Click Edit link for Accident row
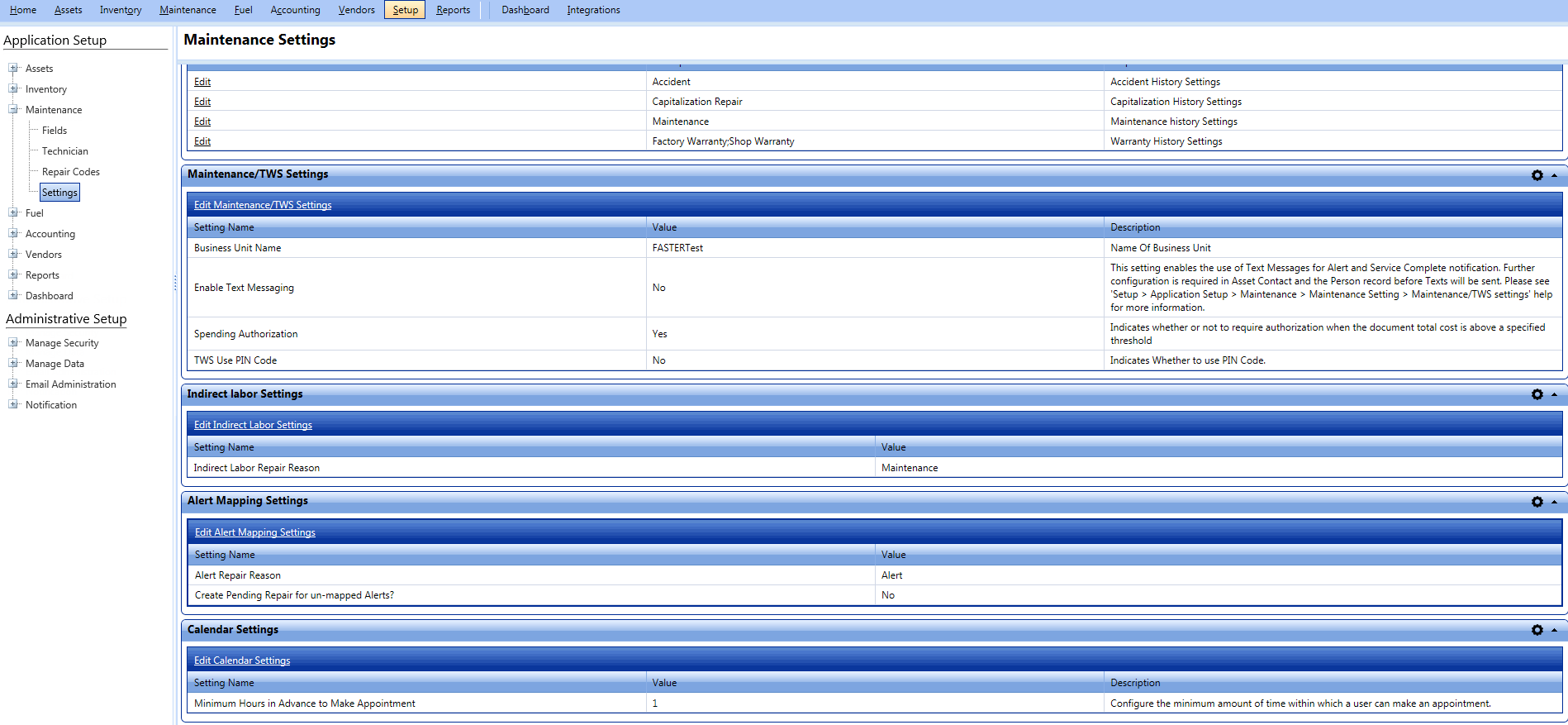 202,82
